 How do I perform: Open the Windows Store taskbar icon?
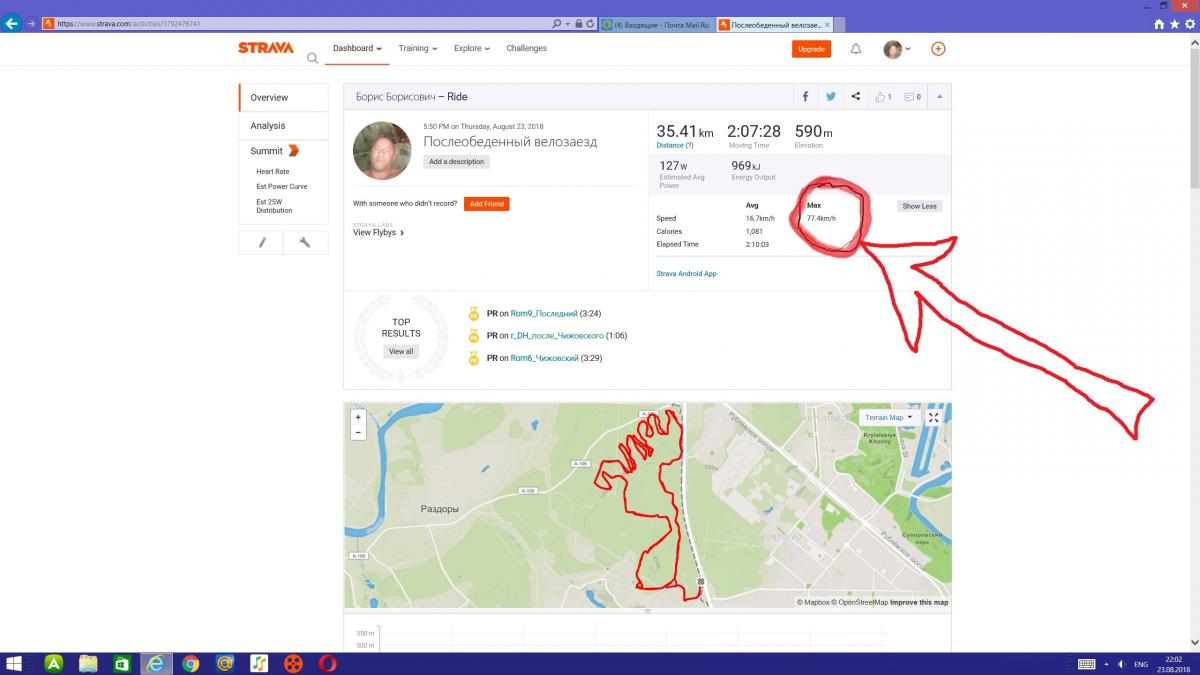pyautogui.click(x=122, y=663)
